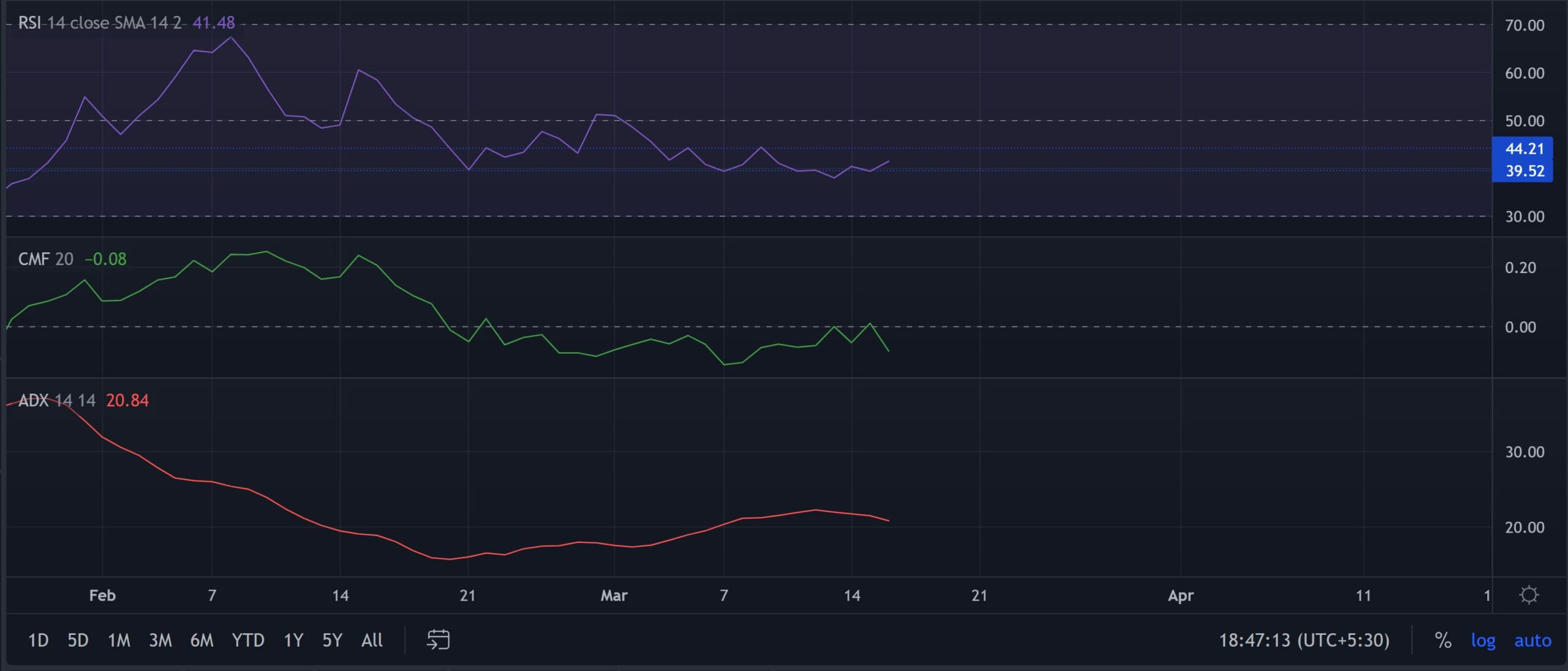Show All time range
1568x671 pixels.
[x=372, y=640]
